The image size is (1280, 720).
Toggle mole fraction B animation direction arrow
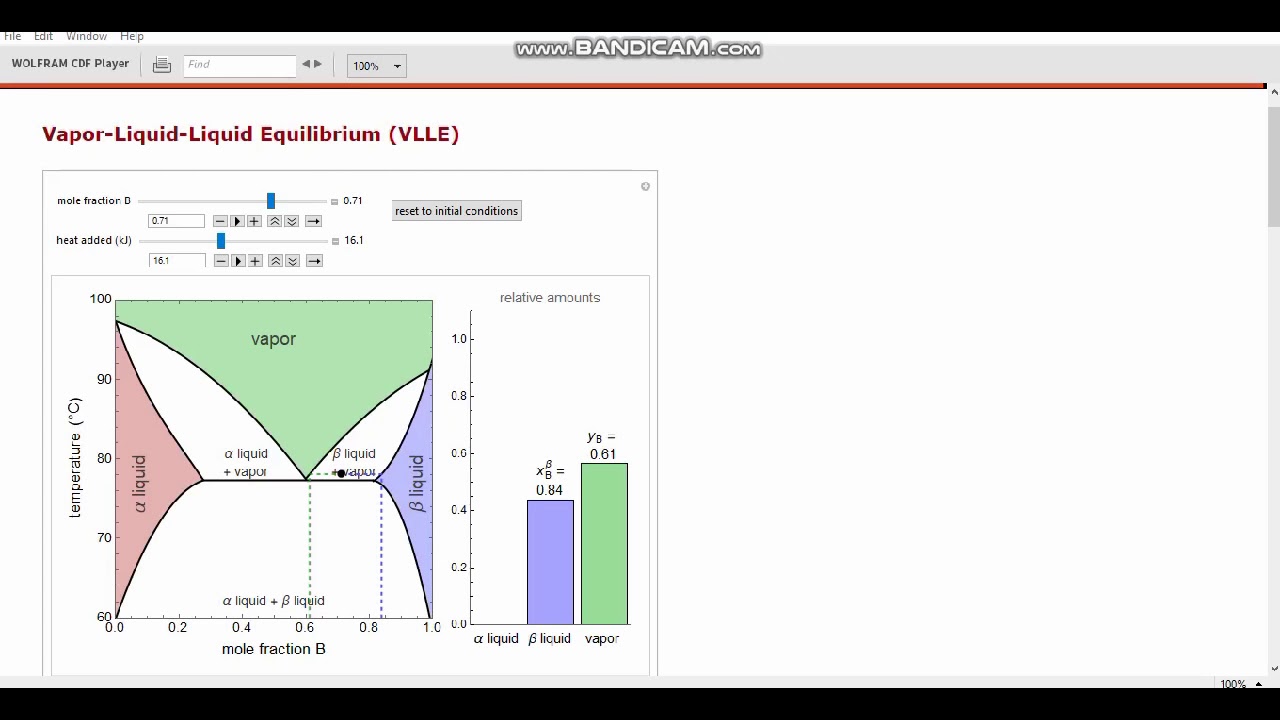(313, 221)
